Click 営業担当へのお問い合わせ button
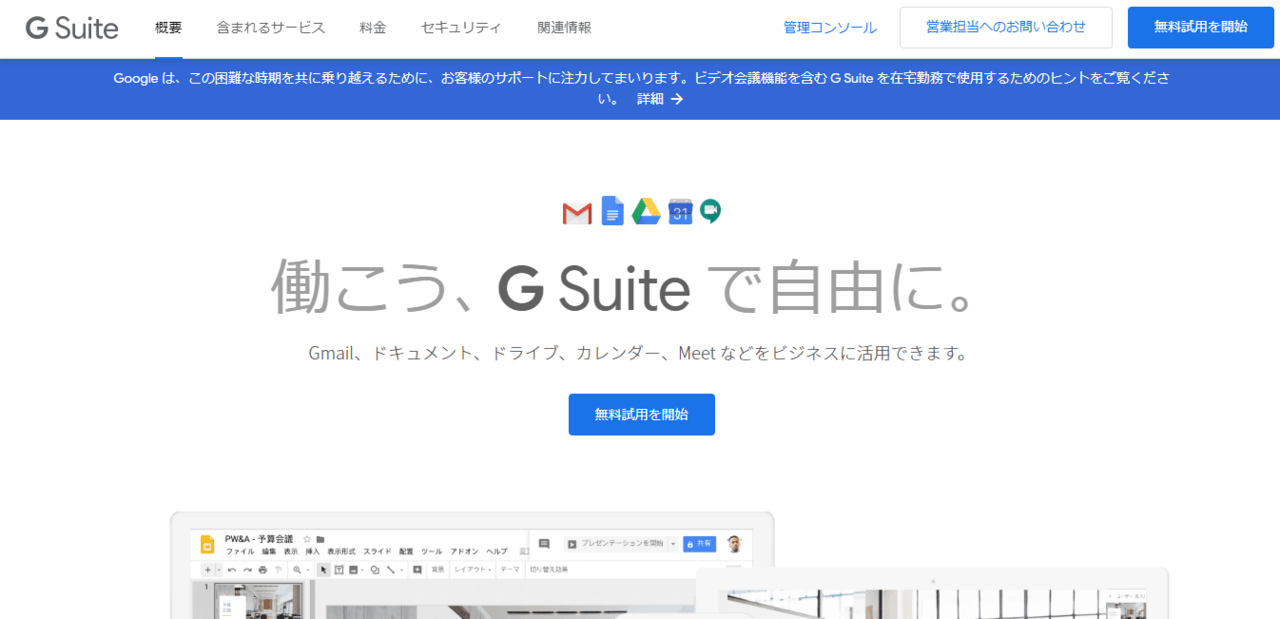Screen dimensions: 1280x619 1006,28
